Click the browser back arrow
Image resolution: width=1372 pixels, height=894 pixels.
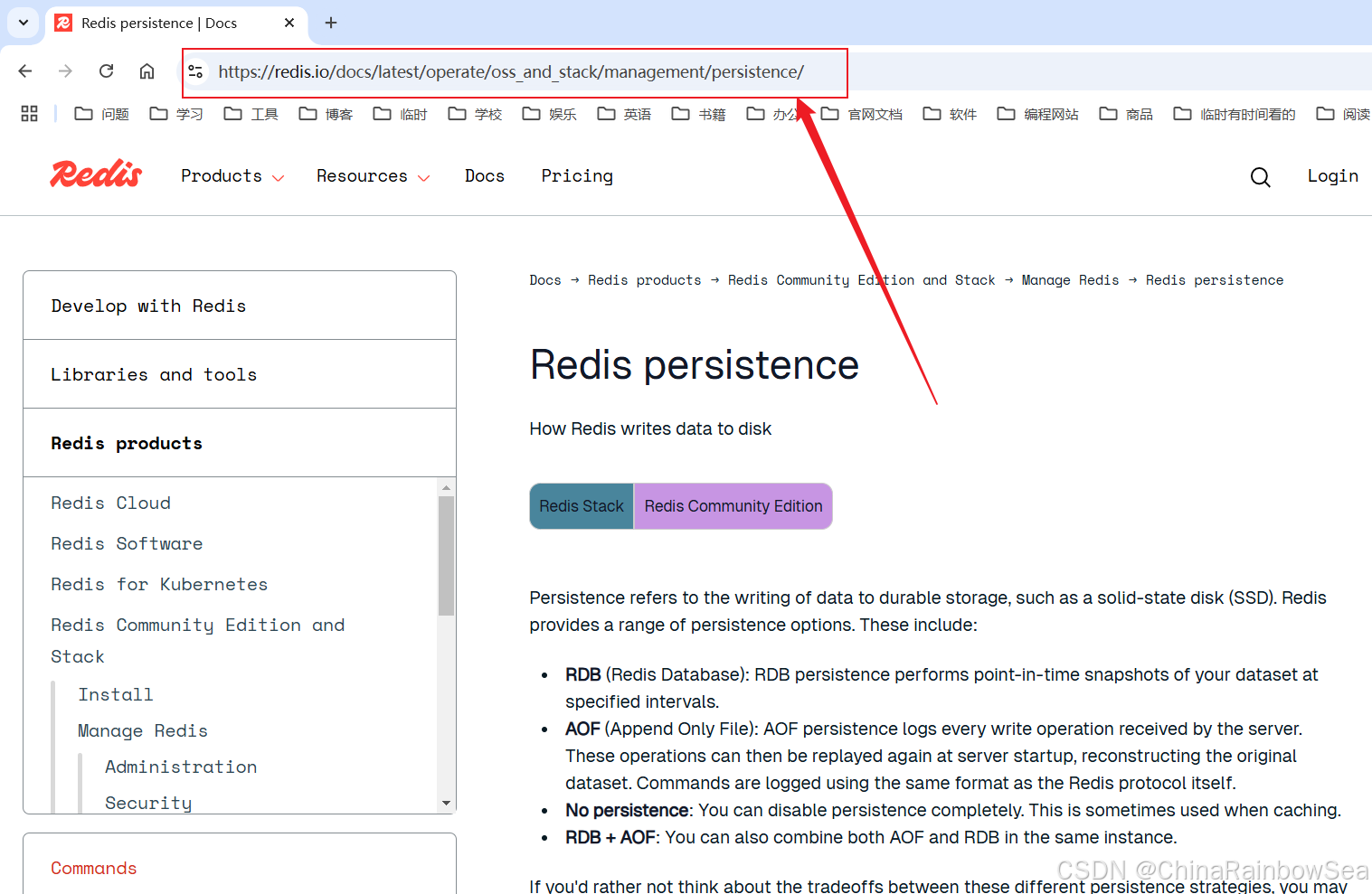point(25,71)
